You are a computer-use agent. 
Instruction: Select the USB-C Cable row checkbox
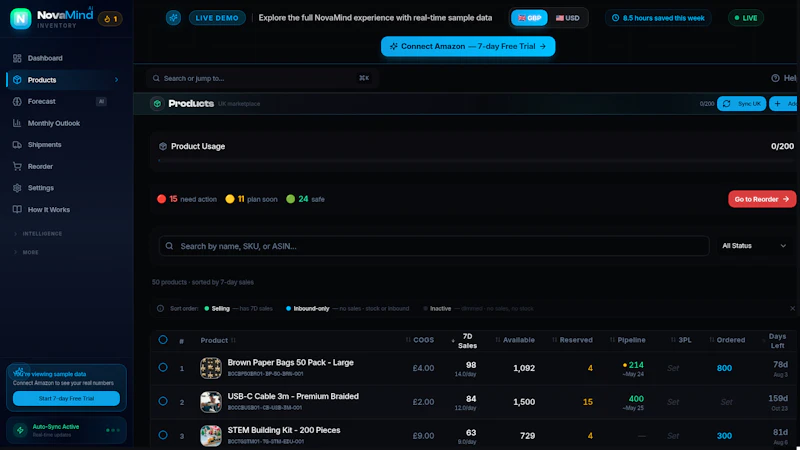tap(163, 401)
